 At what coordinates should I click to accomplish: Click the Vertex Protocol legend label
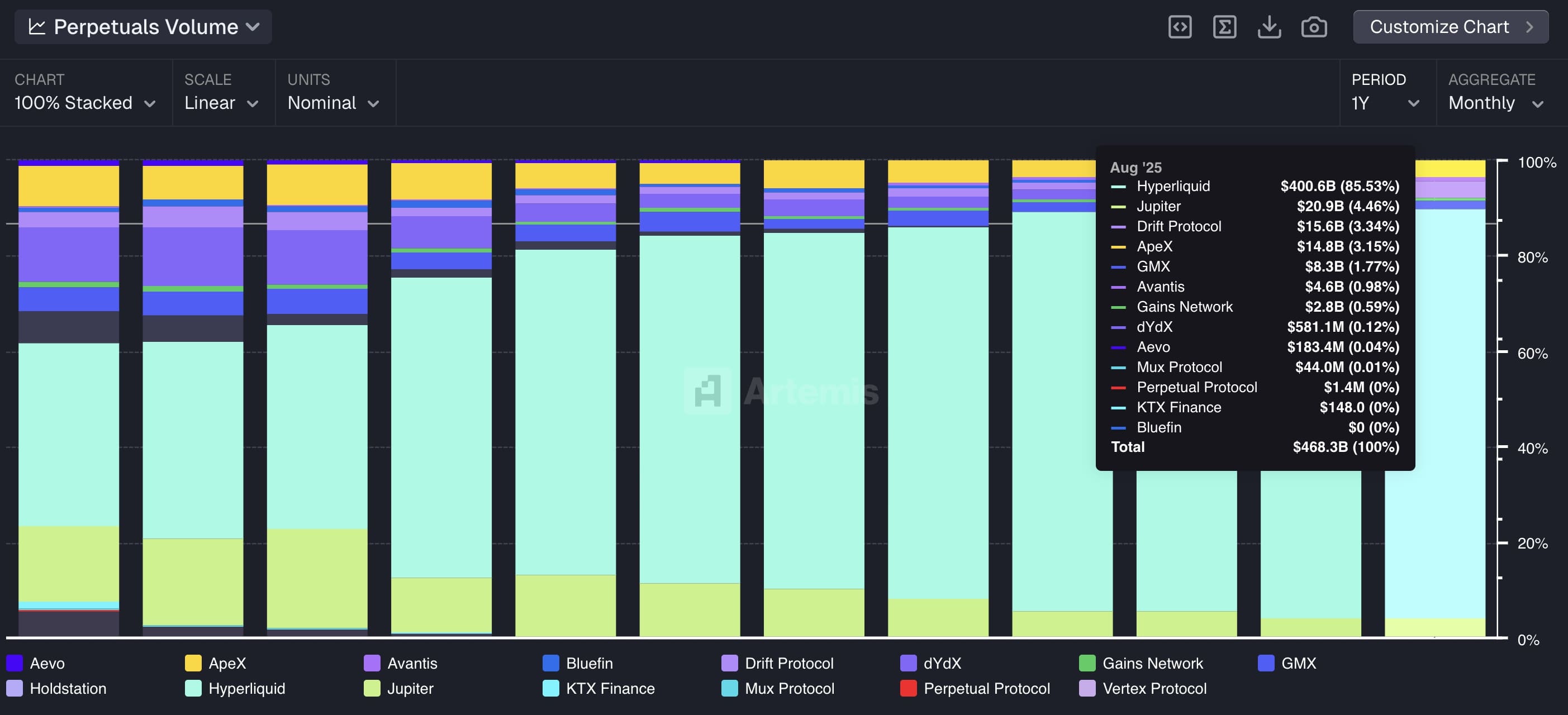tap(1154, 688)
